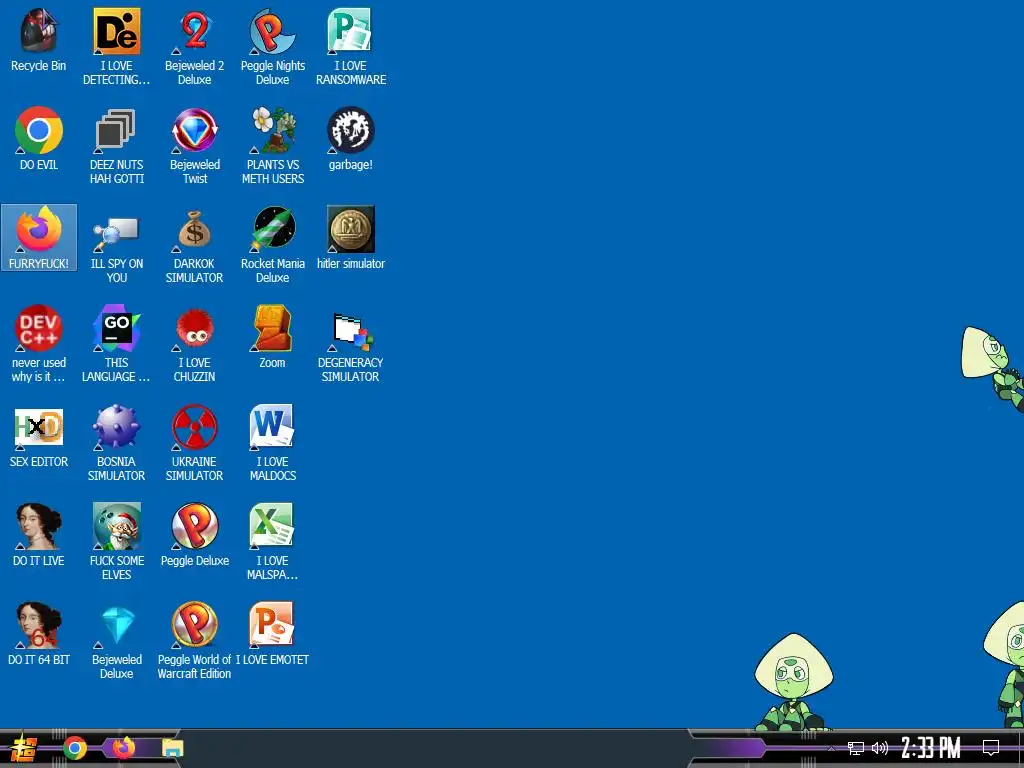The image size is (1024, 768).
Task: Open the Bejeweled Twist shortcut
Action: [x=195, y=146]
